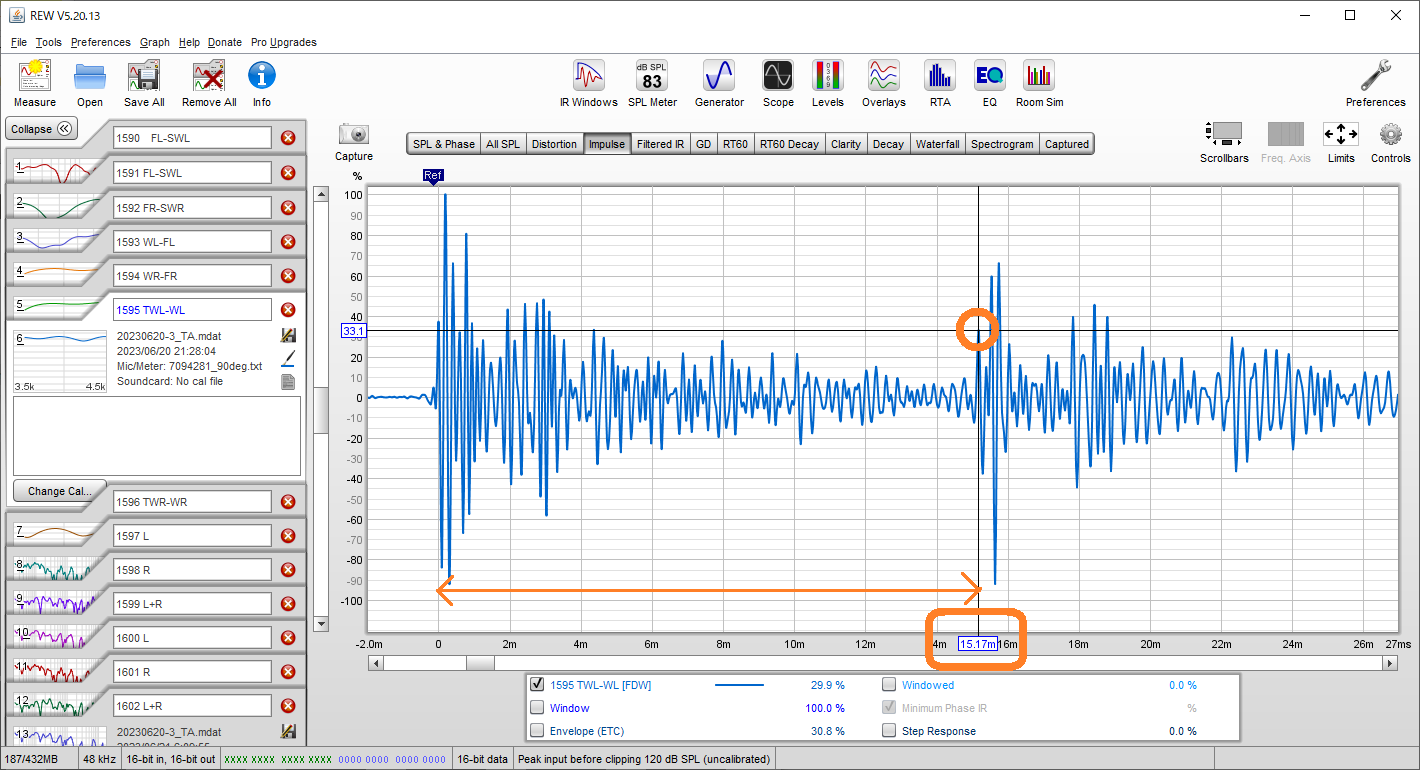Enable the Window trace checkbox
The image size is (1420, 770).
tap(538, 708)
